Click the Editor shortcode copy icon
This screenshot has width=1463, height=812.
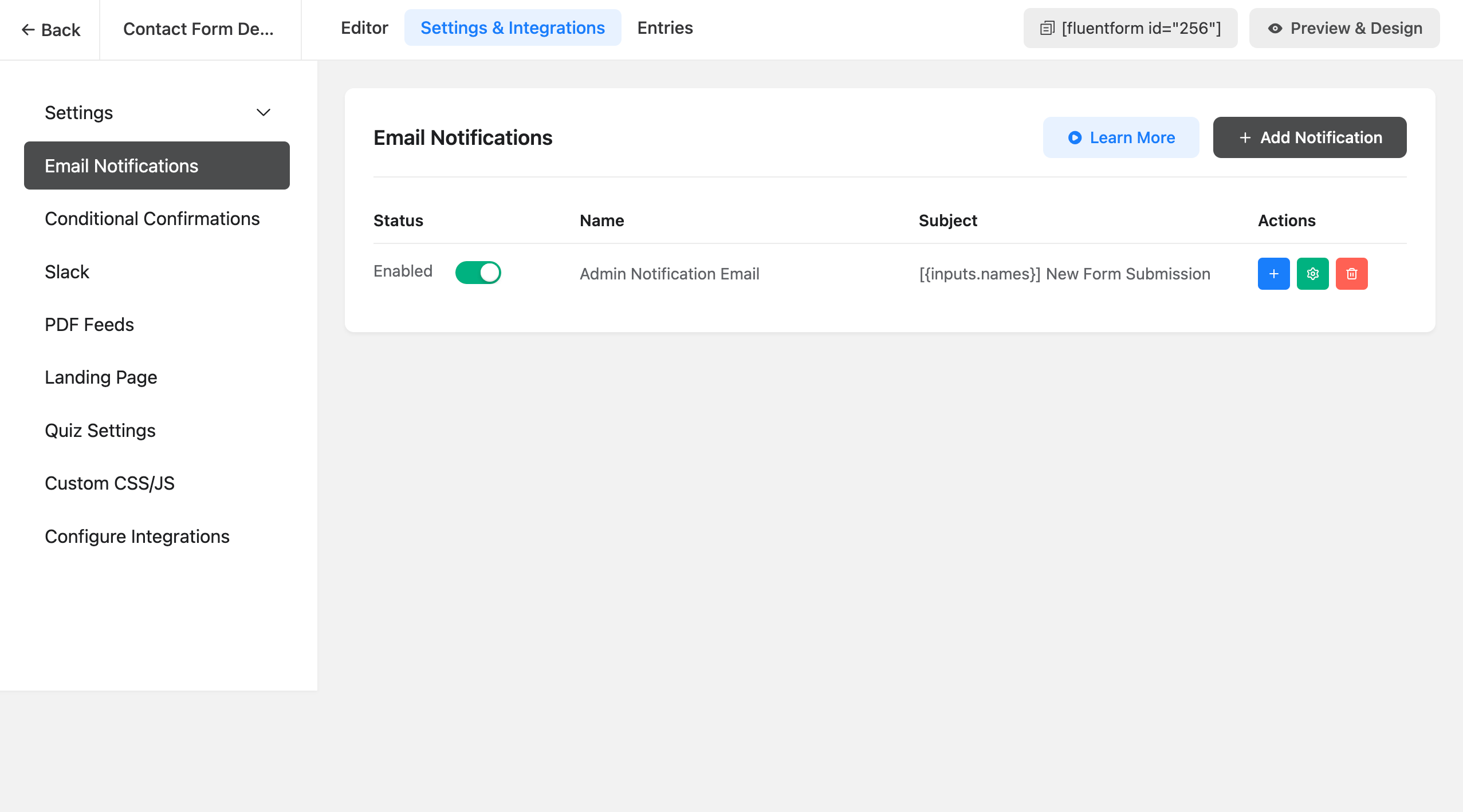1048,28
